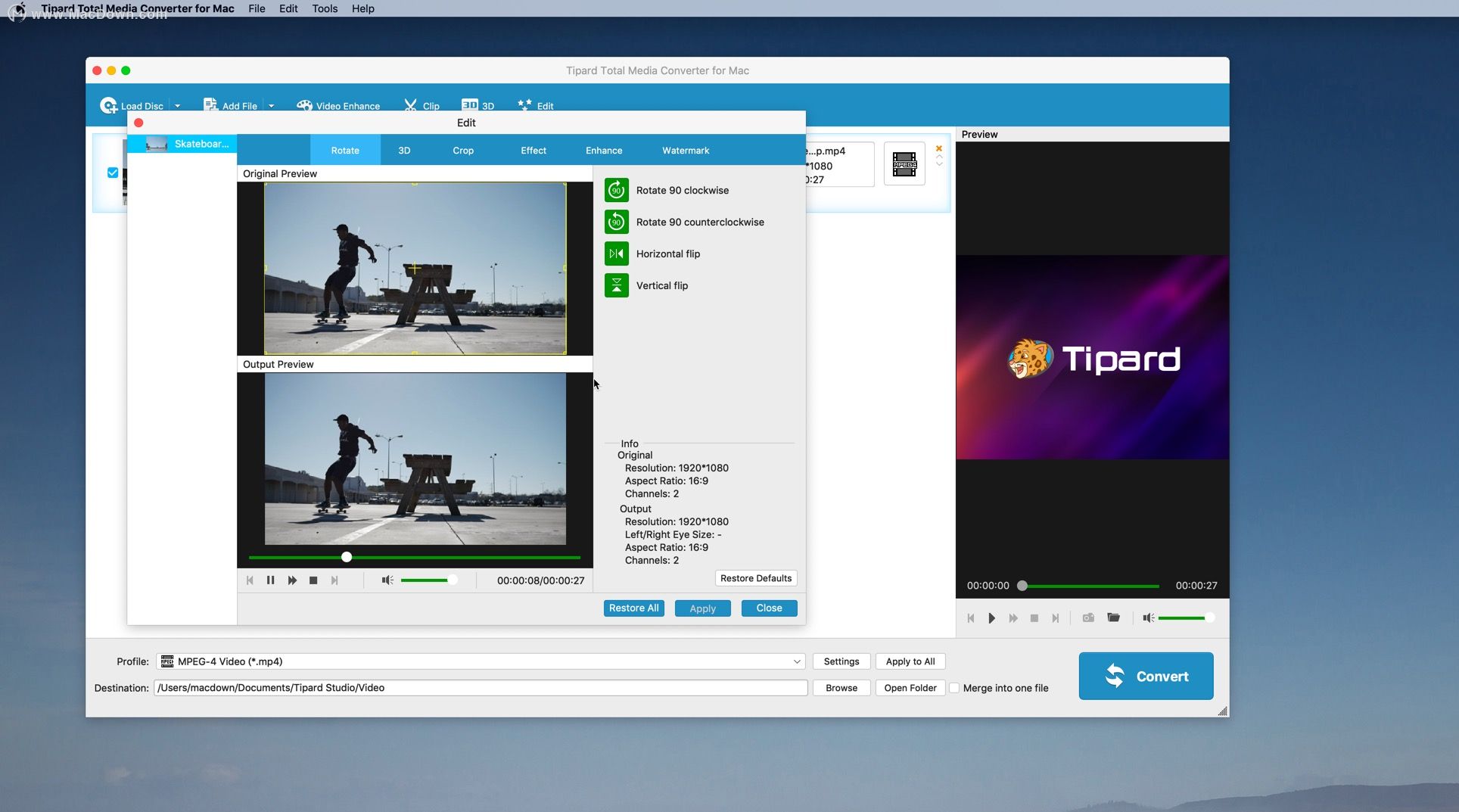The height and width of the screenshot is (812, 1459).
Task: Apply Rotate 90 counterclockwise to the video
Action: pos(617,222)
